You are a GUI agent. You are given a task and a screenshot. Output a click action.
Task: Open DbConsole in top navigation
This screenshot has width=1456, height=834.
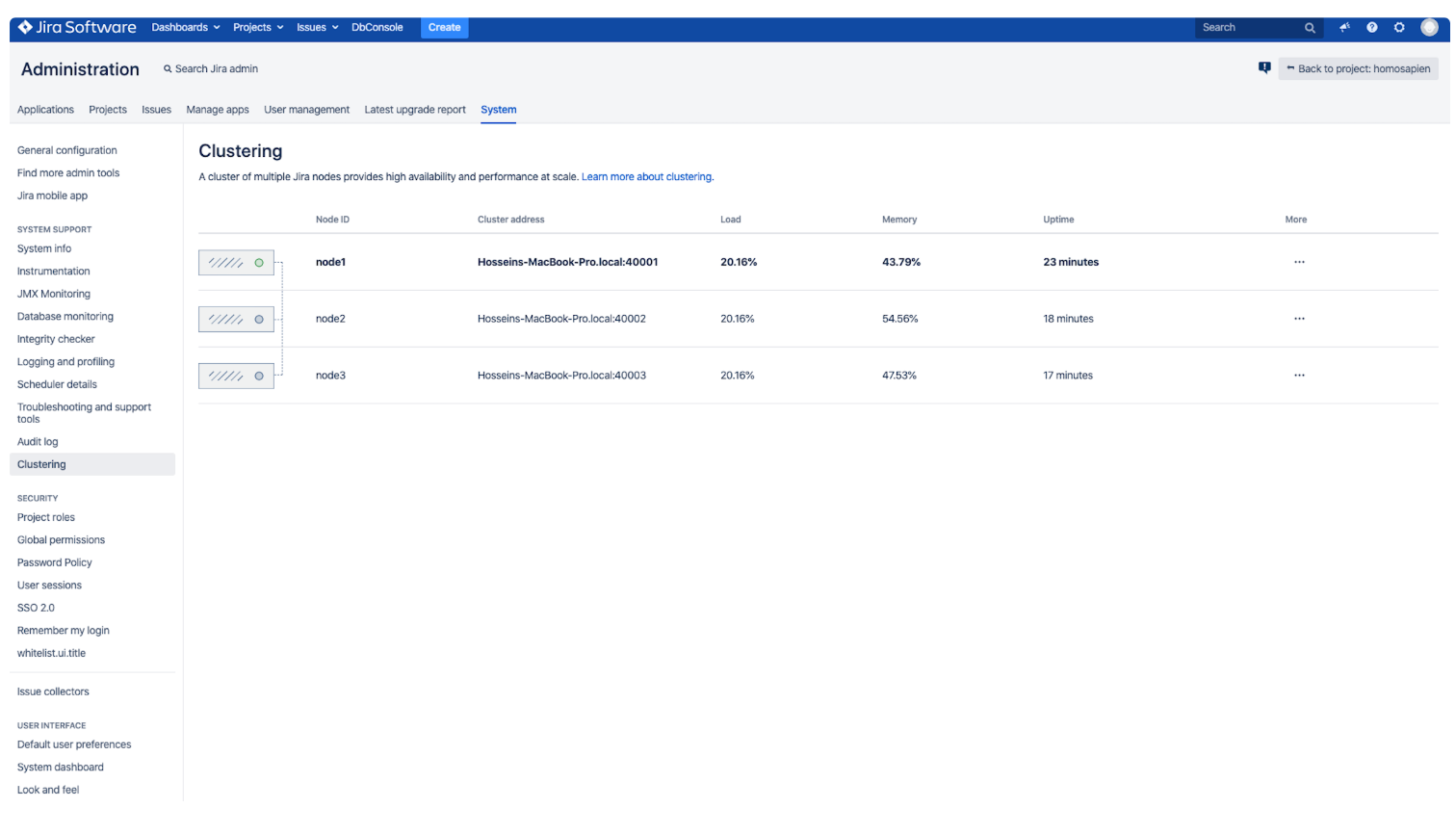click(x=377, y=28)
